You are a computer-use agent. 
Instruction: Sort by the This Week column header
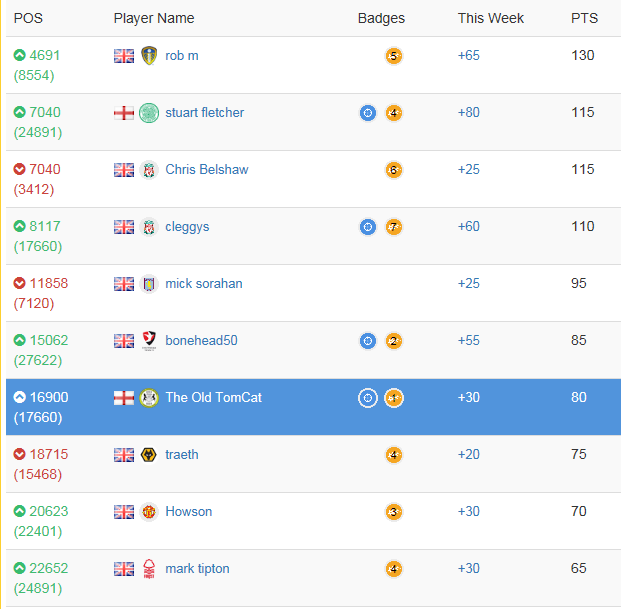coord(491,18)
